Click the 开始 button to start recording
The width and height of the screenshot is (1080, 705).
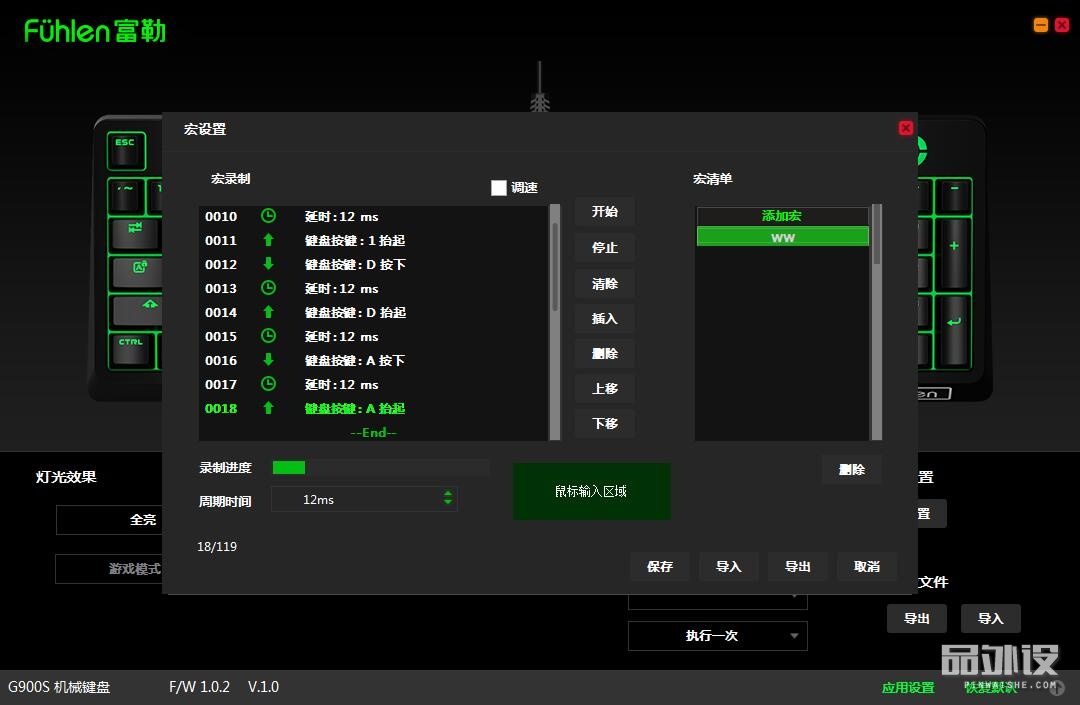click(x=604, y=212)
